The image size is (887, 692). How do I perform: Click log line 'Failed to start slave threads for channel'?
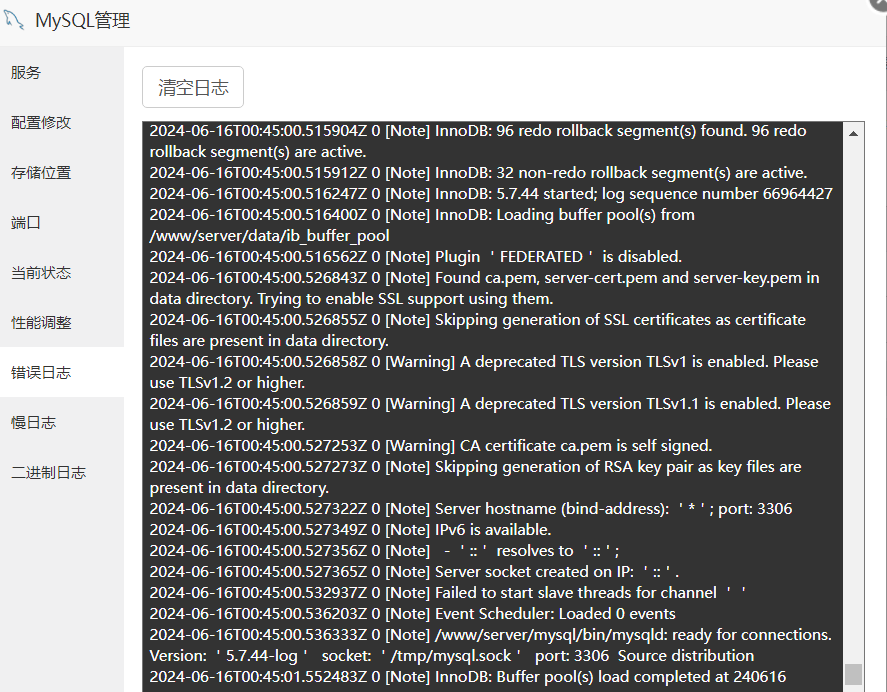pyautogui.click(x=447, y=593)
